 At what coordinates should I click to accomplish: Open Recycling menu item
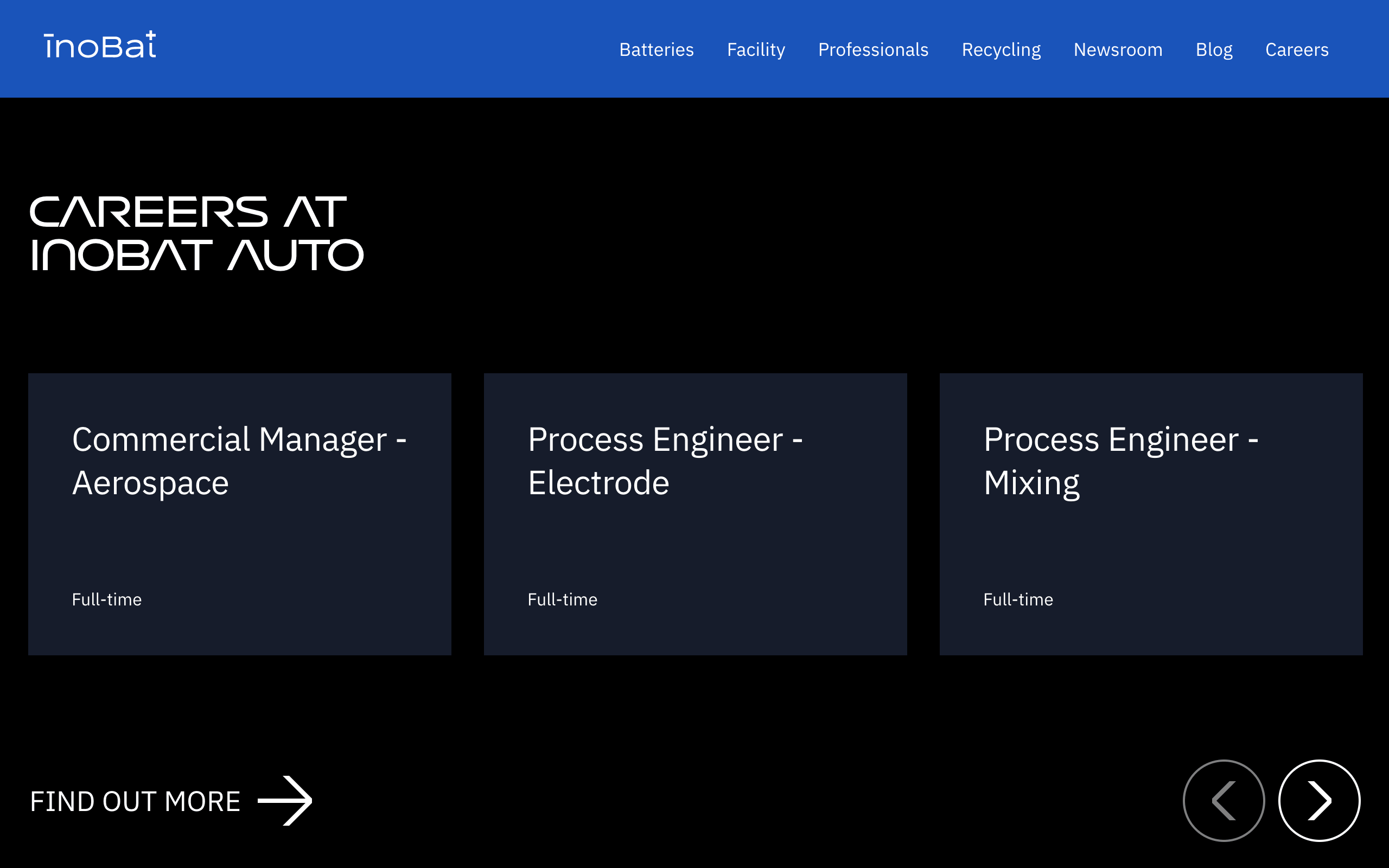pyautogui.click(x=1001, y=50)
